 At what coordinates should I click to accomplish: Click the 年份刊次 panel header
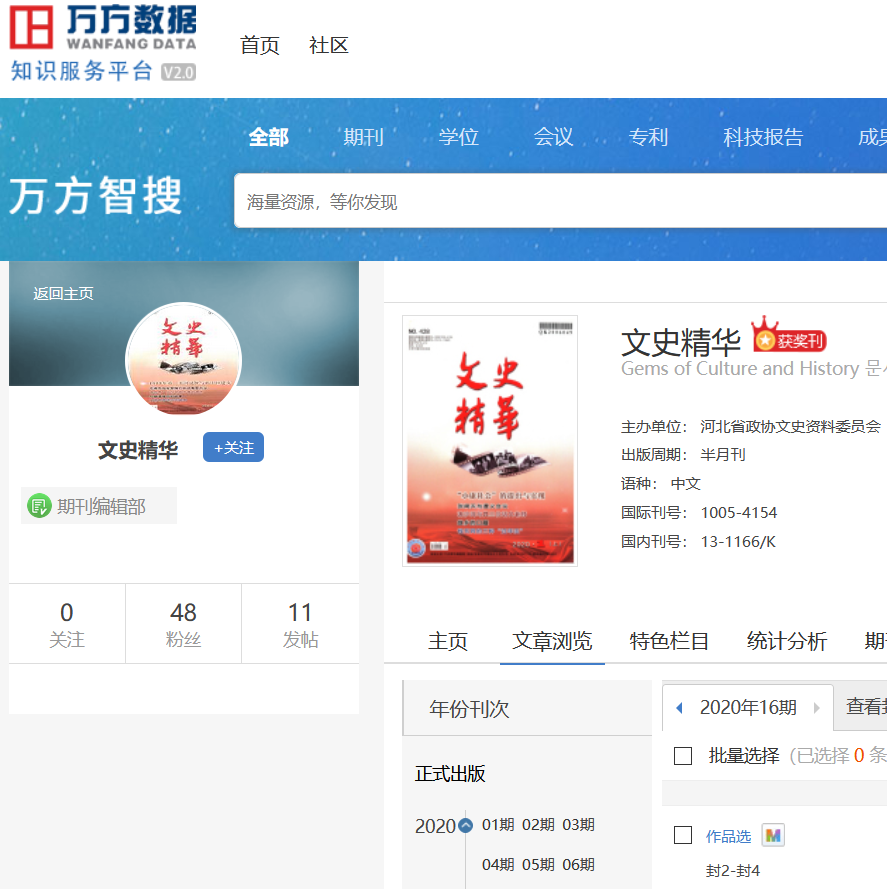tap(527, 708)
